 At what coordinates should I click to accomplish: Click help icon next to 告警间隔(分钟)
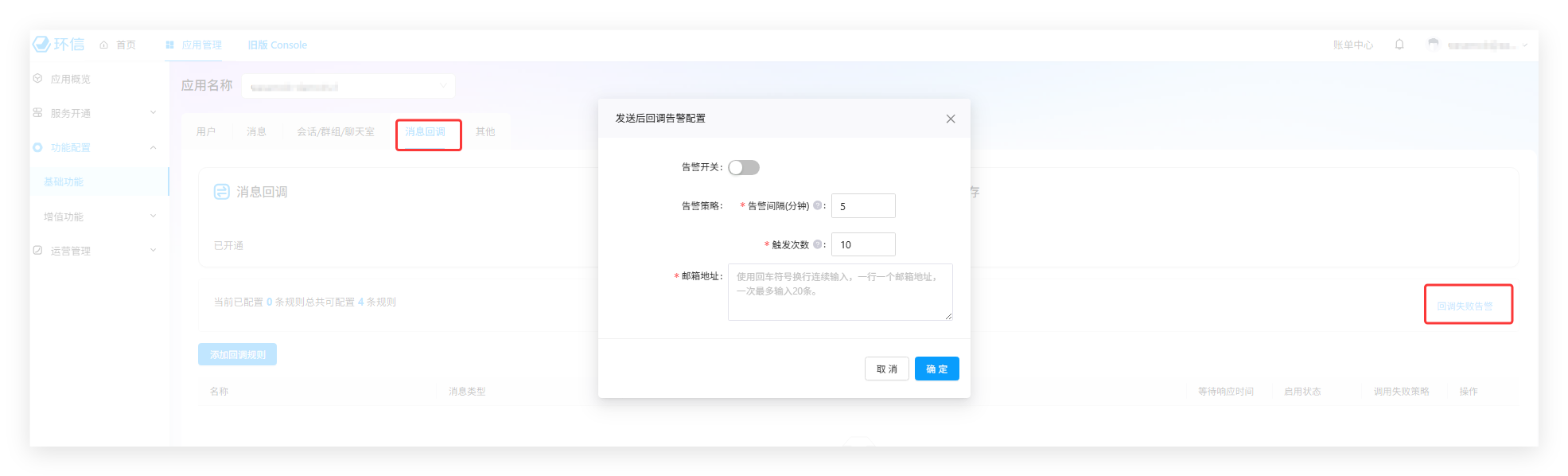click(817, 205)
